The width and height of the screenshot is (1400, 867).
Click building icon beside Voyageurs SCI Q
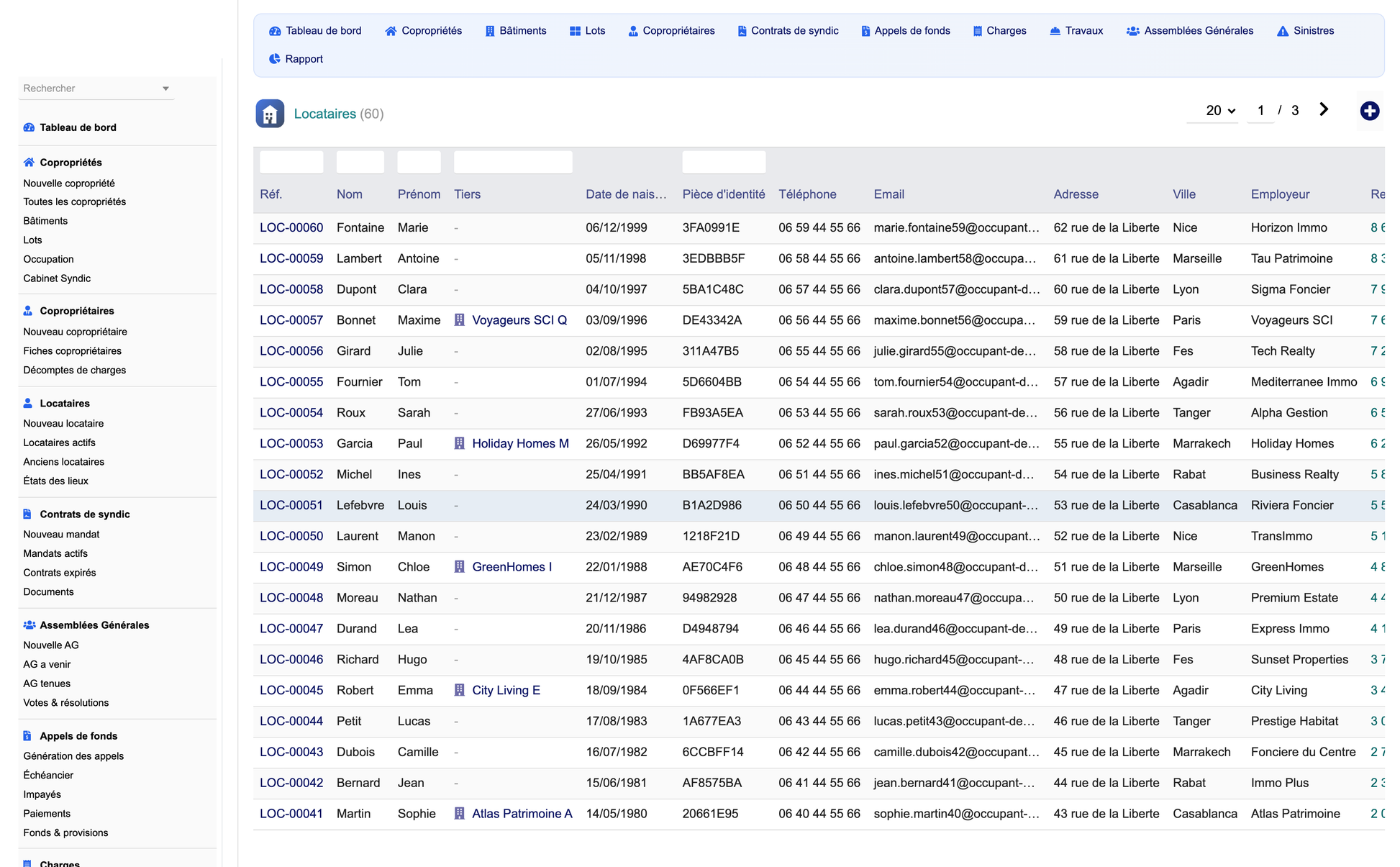tap(460, 320)
